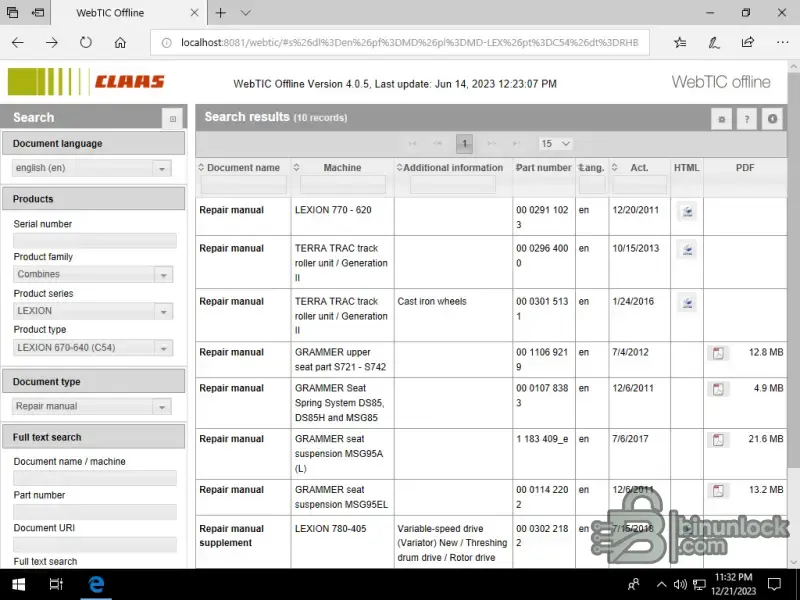Go to first page of results

coord(412,143)
